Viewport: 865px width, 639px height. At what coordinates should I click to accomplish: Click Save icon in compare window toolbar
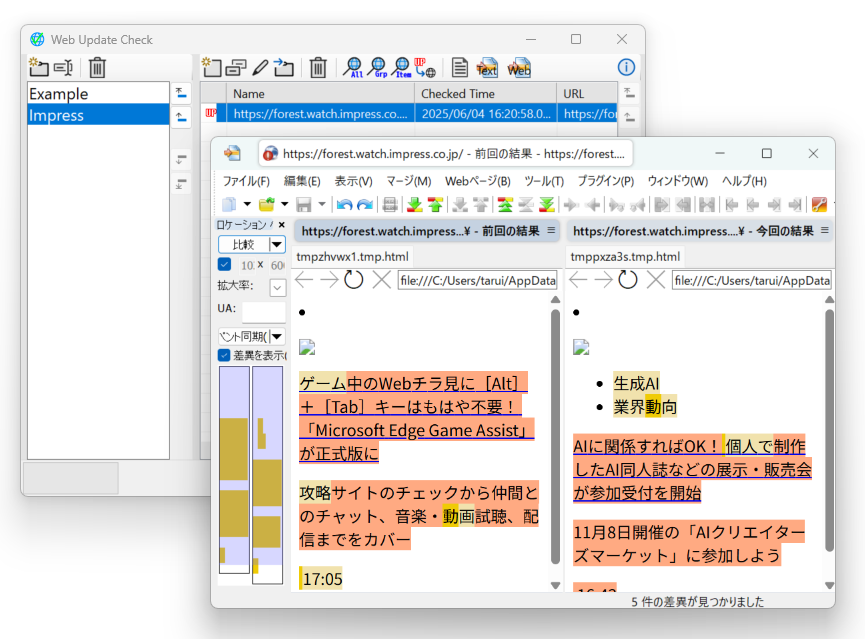pyautogui.click(x=304, y=205)
